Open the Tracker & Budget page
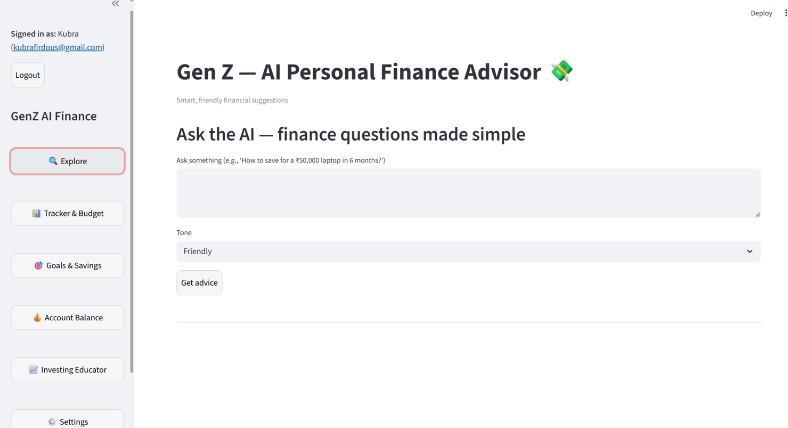This screenshot has width=788, height=428. point(68,213)
